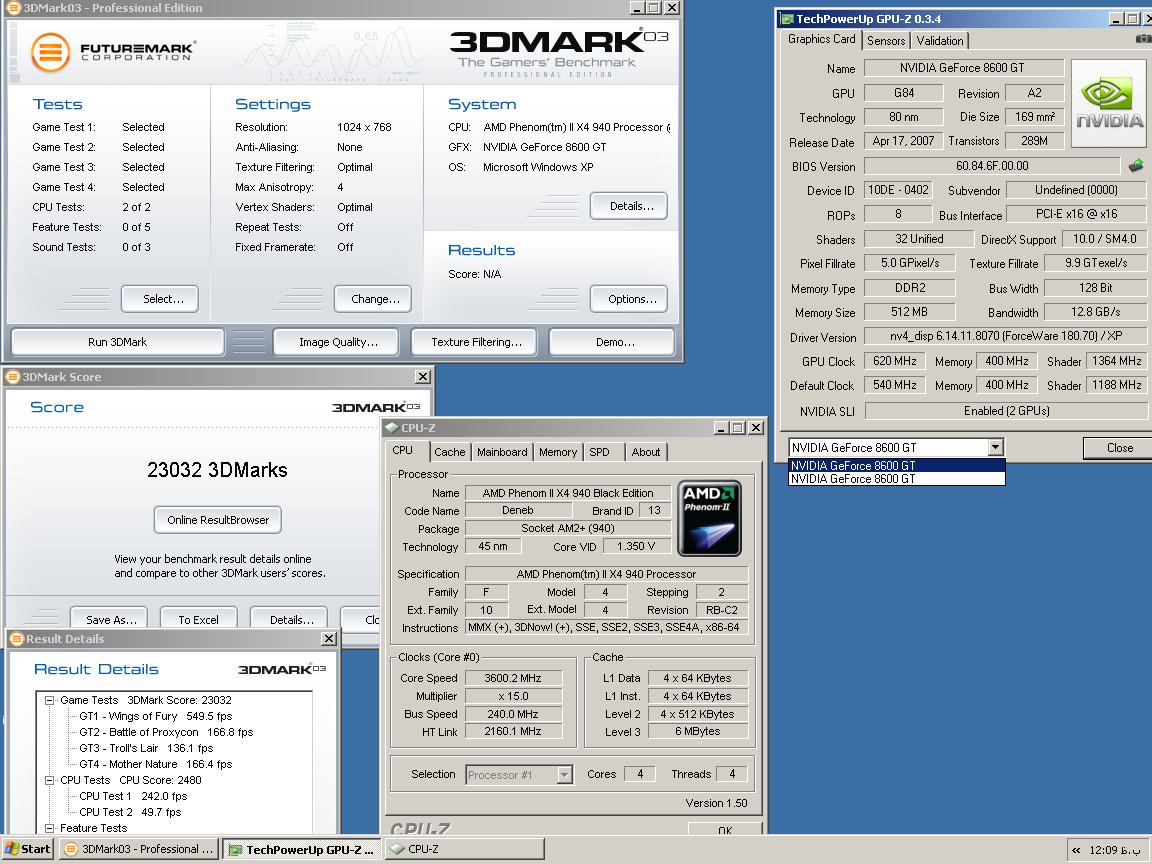This screenshot has height=864, width=1152.
Task: Open the Mainboard tab in CPU-Z
Action: click(x=502, y=452)
